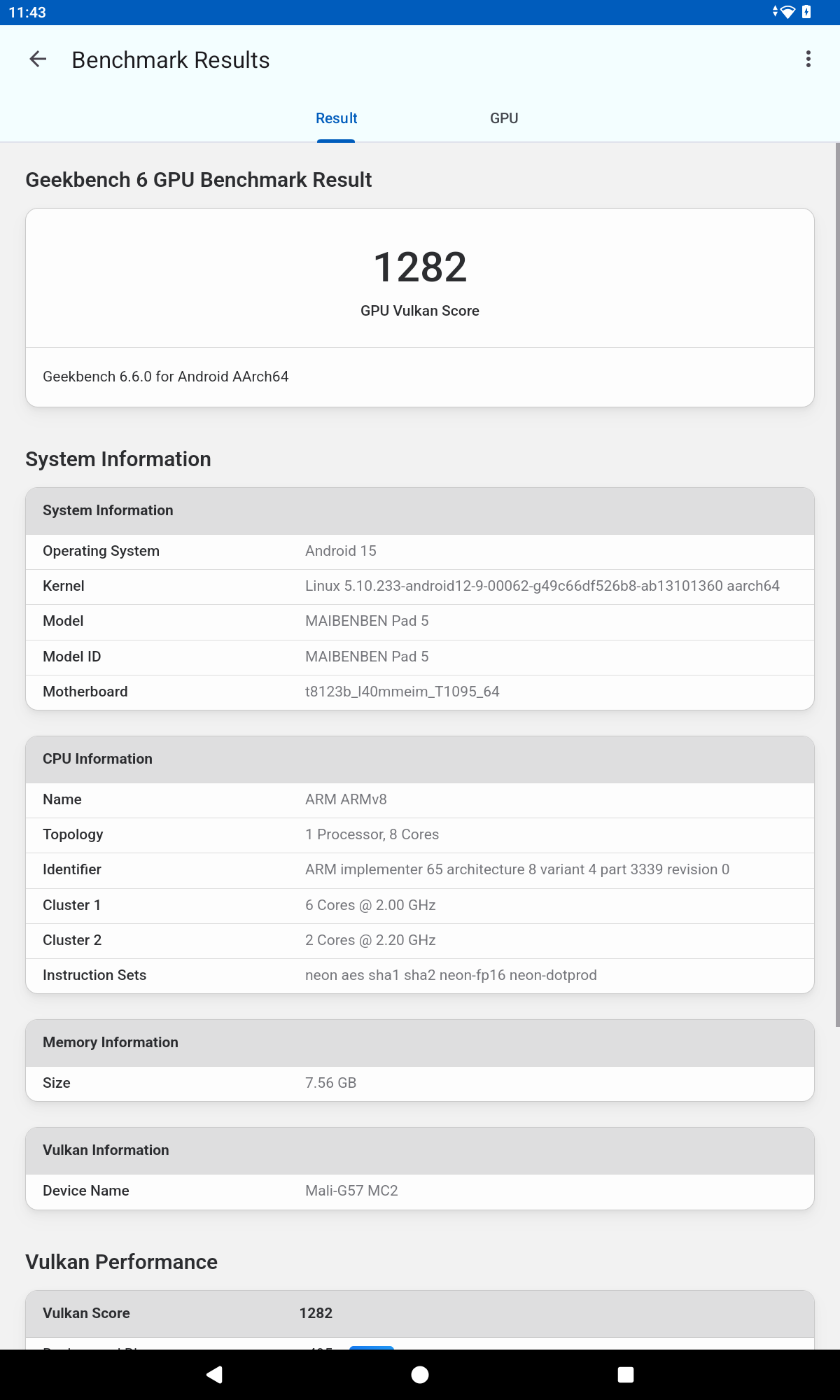Image resolution: width=840 pixels, height=1400 pixels.
Task: Select the 1282 GPU Vulkan score number
Action: pos(420,267)
